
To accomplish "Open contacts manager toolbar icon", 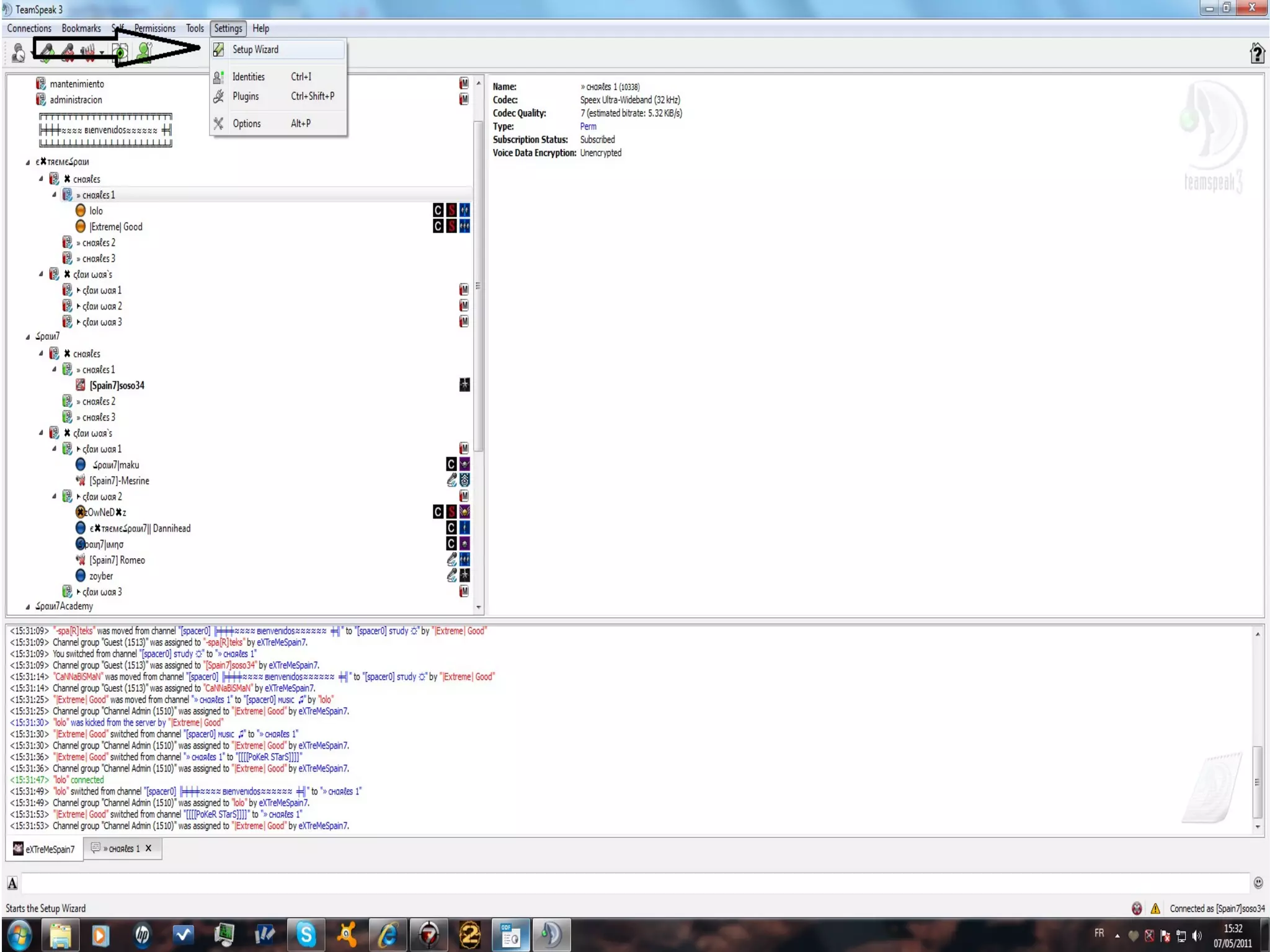I will (144, 53).
